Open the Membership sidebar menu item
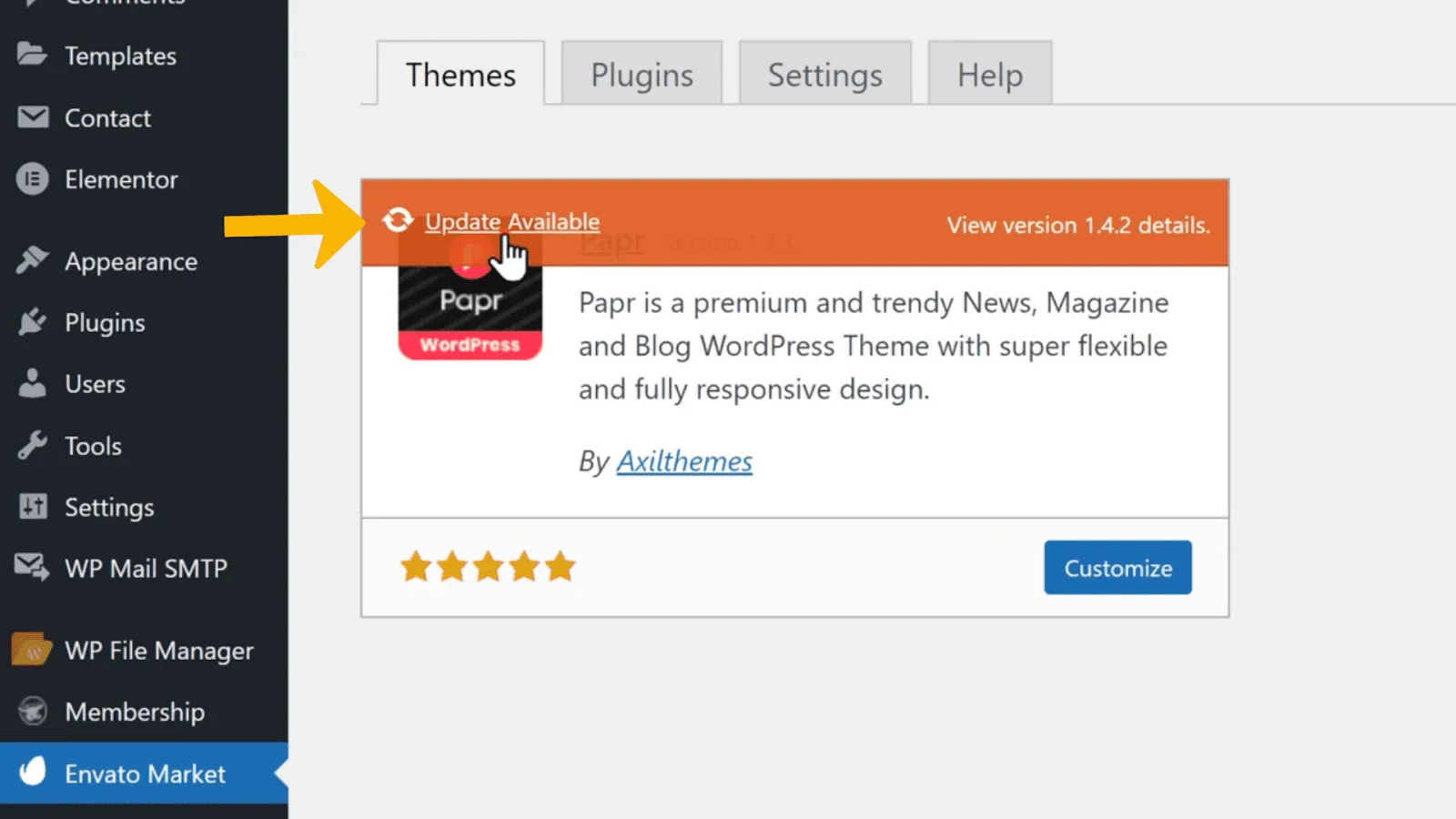Viewport: 1456px width, 819px height. coord(134,712)
